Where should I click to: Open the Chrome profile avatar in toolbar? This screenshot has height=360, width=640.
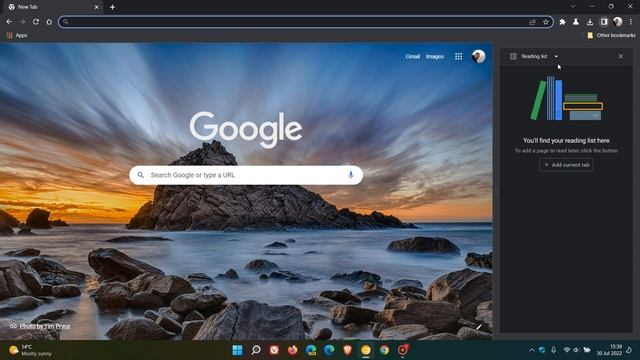618,22
